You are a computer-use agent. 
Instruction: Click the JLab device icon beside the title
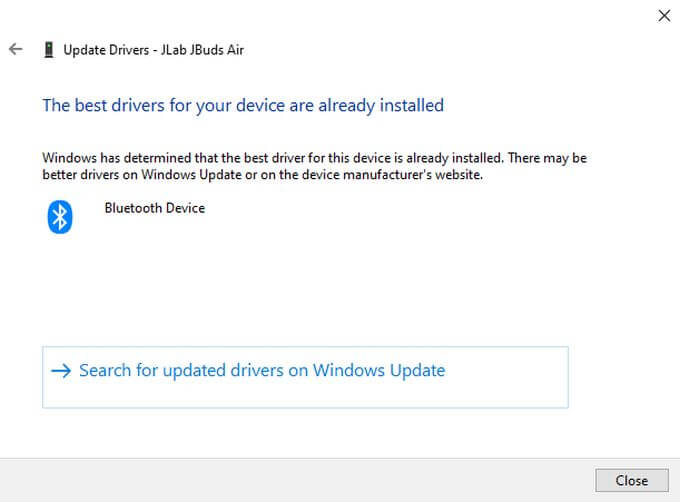tap(47, 49)
